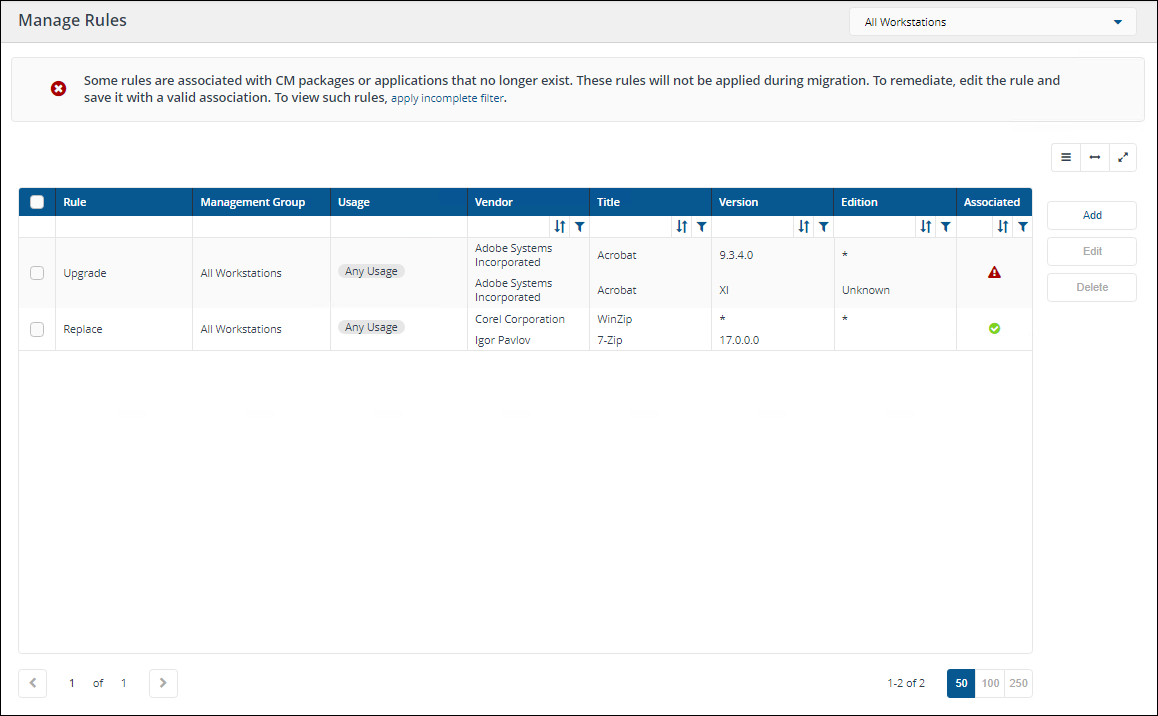Screen dimensions: 1158x716
Task: Open the Edition column filter
Action: pos(946,227)
